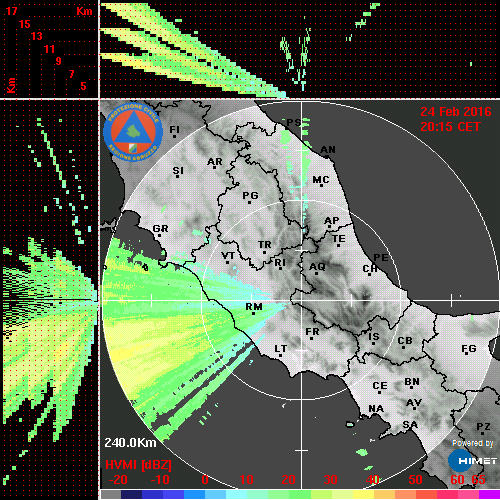Screen dimensions: 500x500
Task: Click the Powered by text link
Action: pyautogui.click(x=472, y=443)
